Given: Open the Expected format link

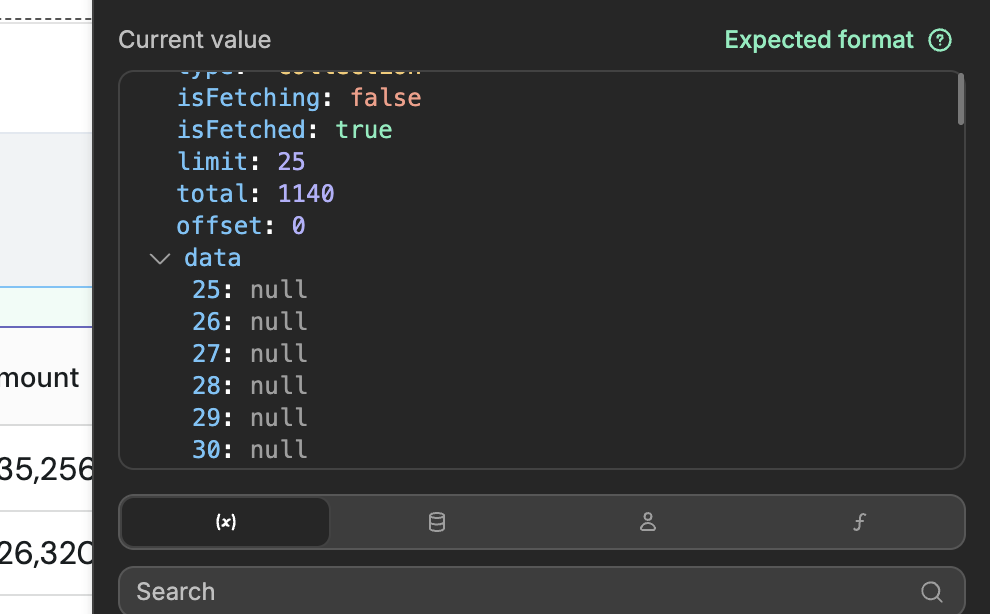Looking at the screenshot, I should [819, 40].
